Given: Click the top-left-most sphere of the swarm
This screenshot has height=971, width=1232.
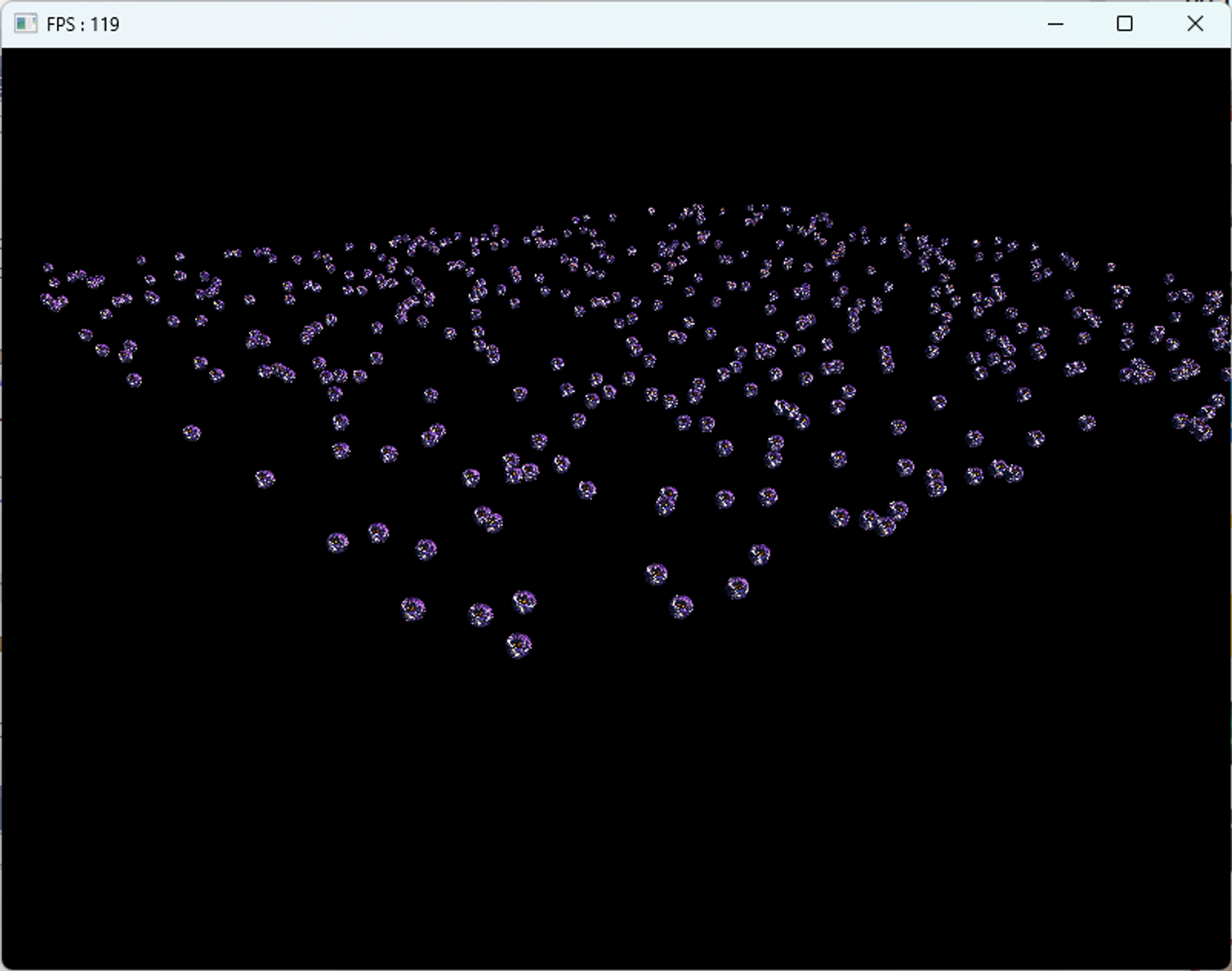Looking at the screenshot, I should coord(48,268).
